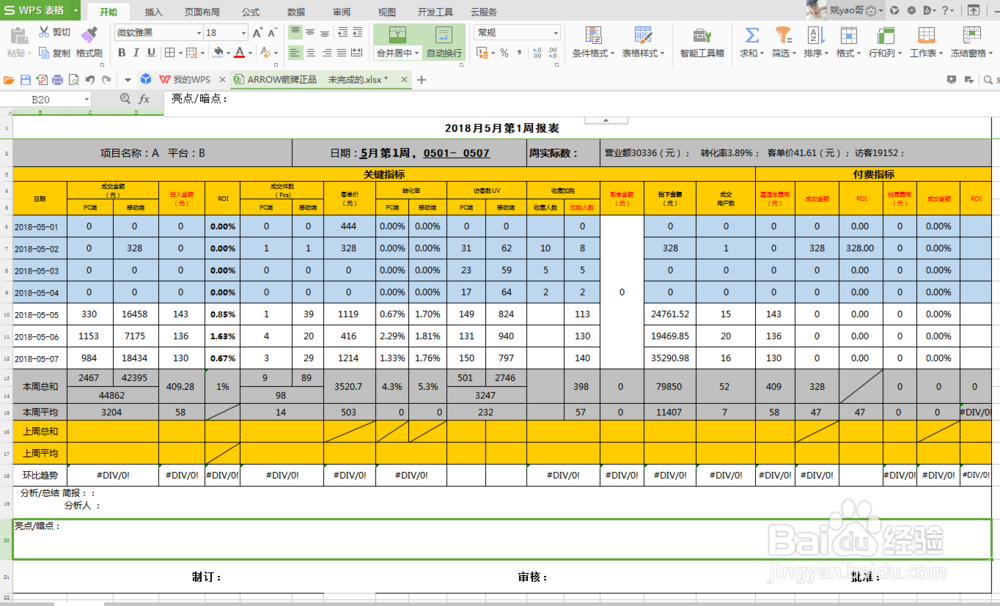Toggle center horizontal alignment
Image resolution: width=1000 pixels, height=606 pixels.
[311, 53]
